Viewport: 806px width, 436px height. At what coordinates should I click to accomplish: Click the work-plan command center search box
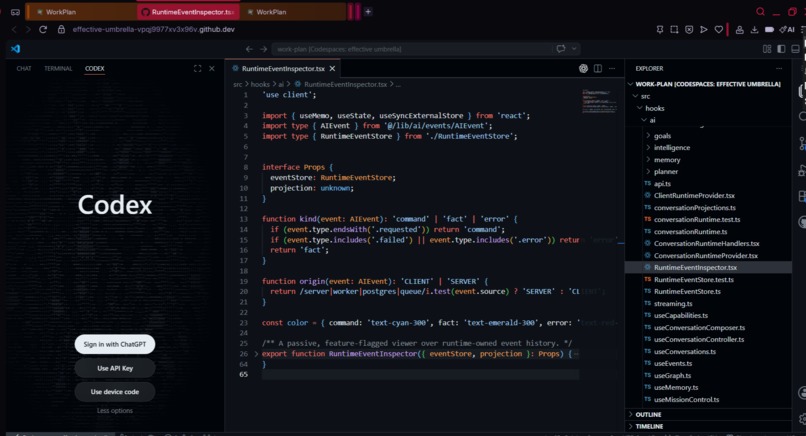[x=411, y=49]
